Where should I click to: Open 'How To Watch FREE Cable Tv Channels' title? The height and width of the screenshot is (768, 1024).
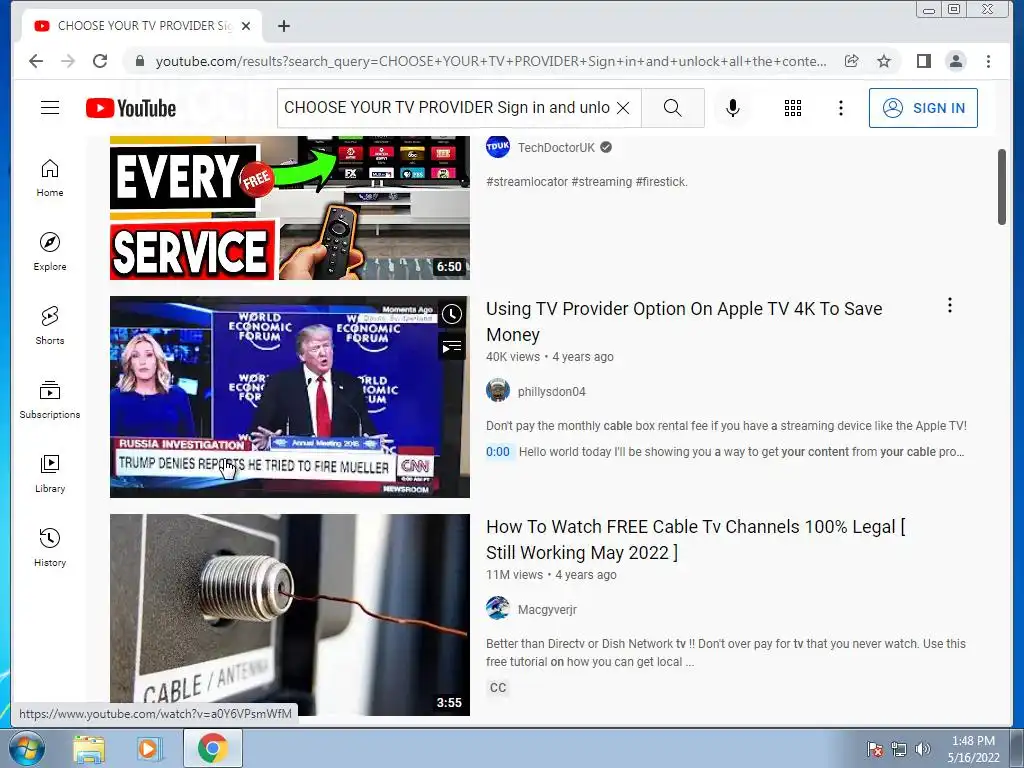696,539
